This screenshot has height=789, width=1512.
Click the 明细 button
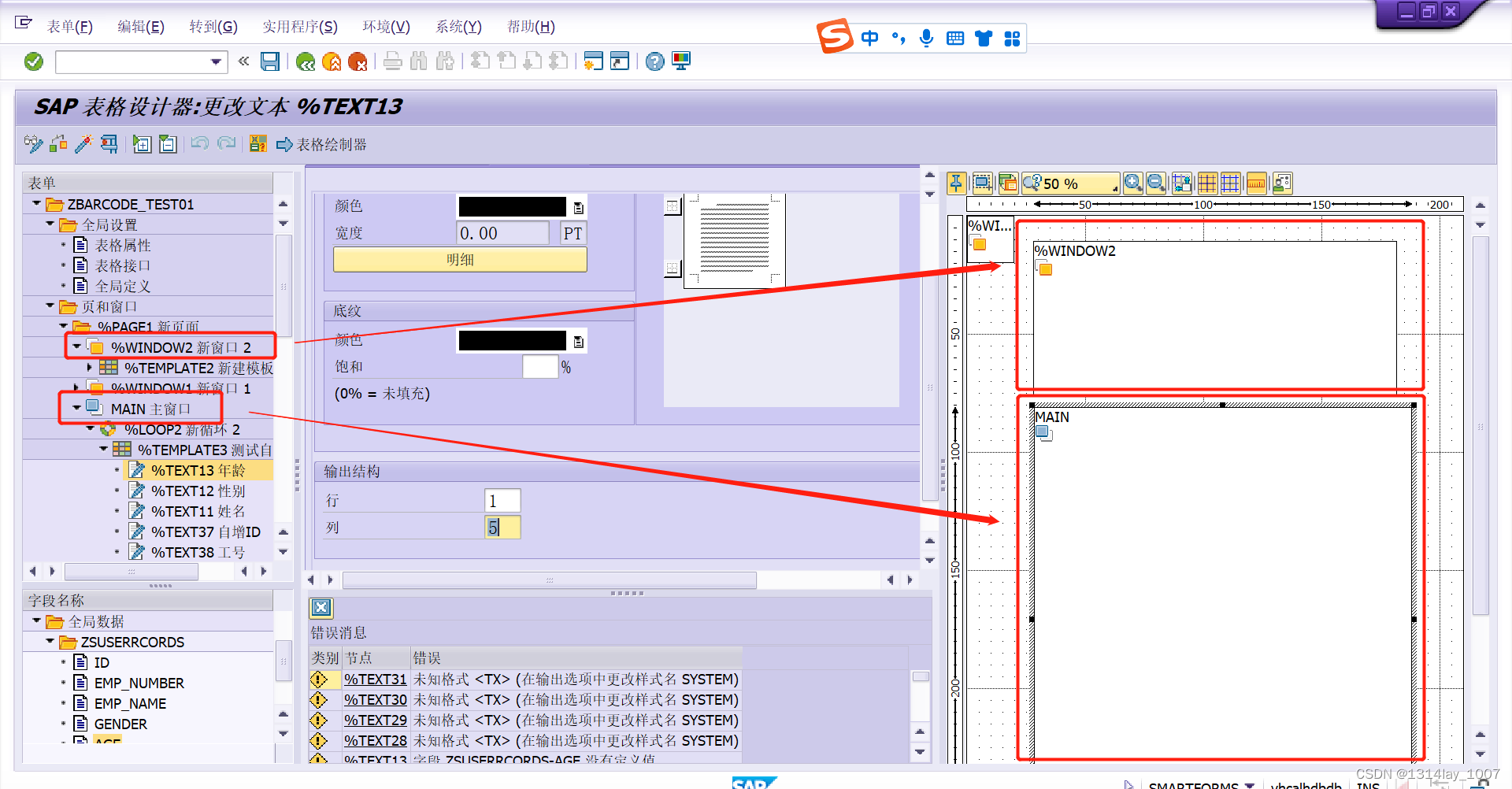[460, 260]
